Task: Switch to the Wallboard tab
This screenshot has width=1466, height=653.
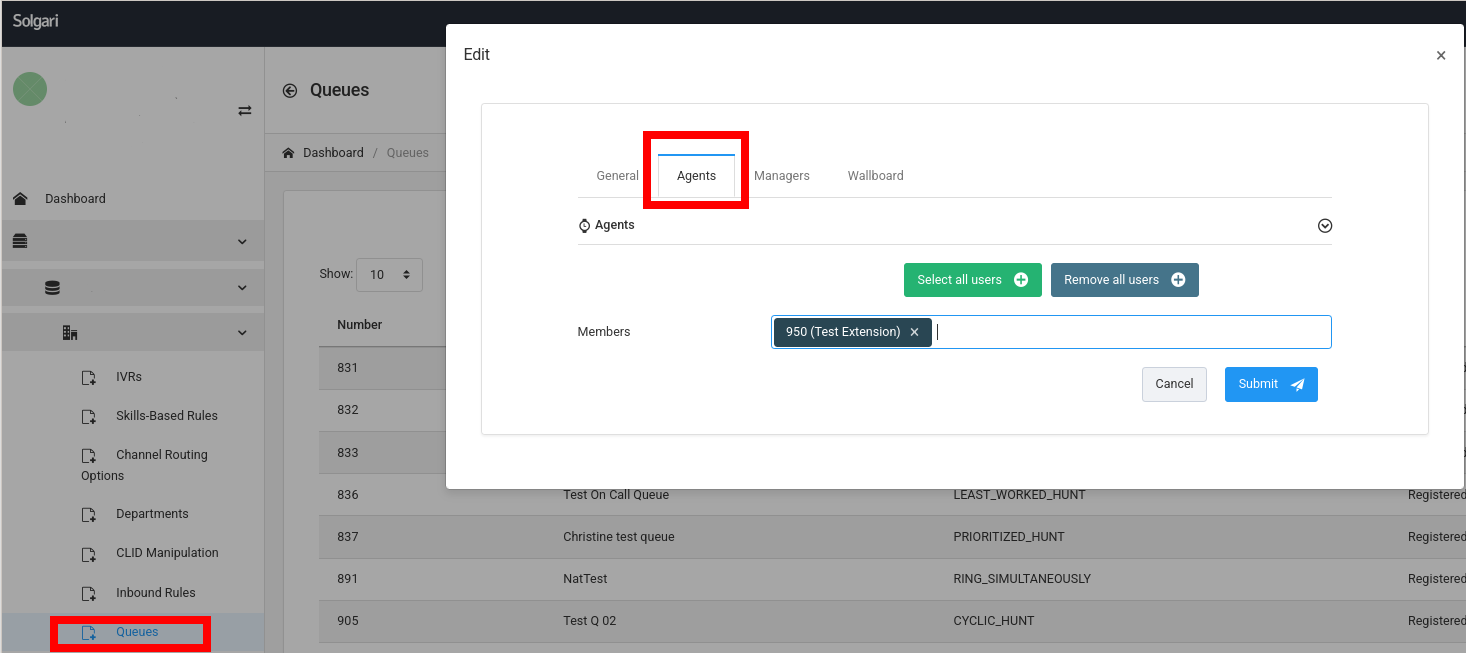Action: tap(875, 176)
